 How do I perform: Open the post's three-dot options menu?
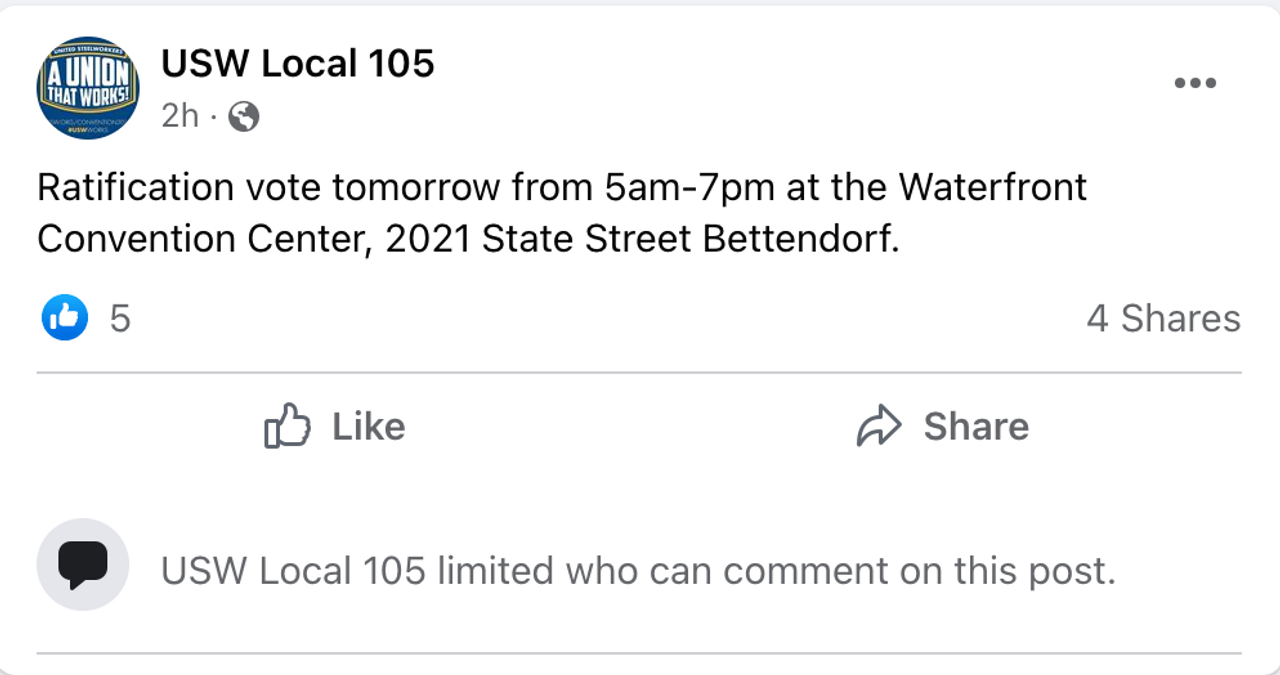(x=1194, y=83)
